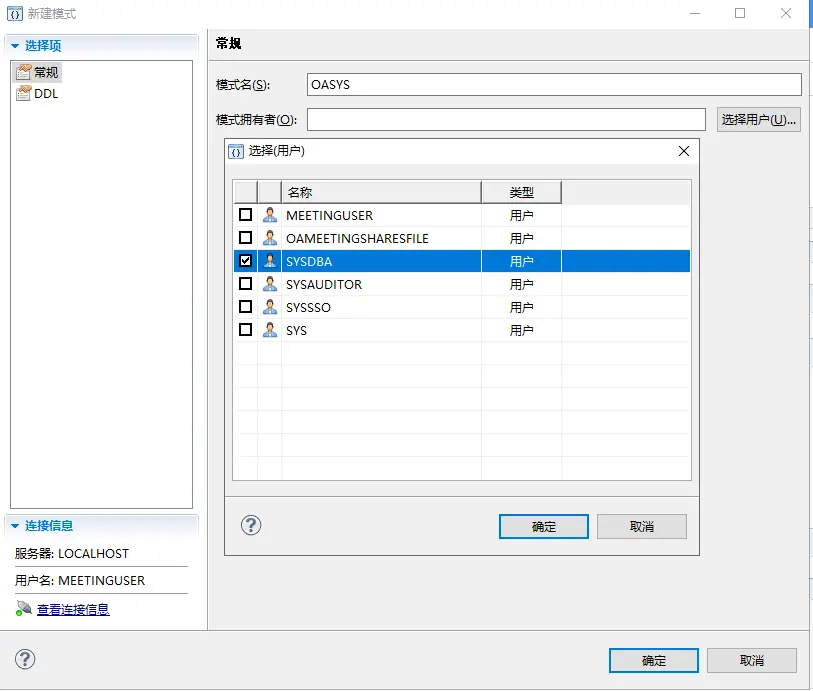Close the 新建模式 window
Viewport: 813px width, 691px height.
tap(786, 13)
